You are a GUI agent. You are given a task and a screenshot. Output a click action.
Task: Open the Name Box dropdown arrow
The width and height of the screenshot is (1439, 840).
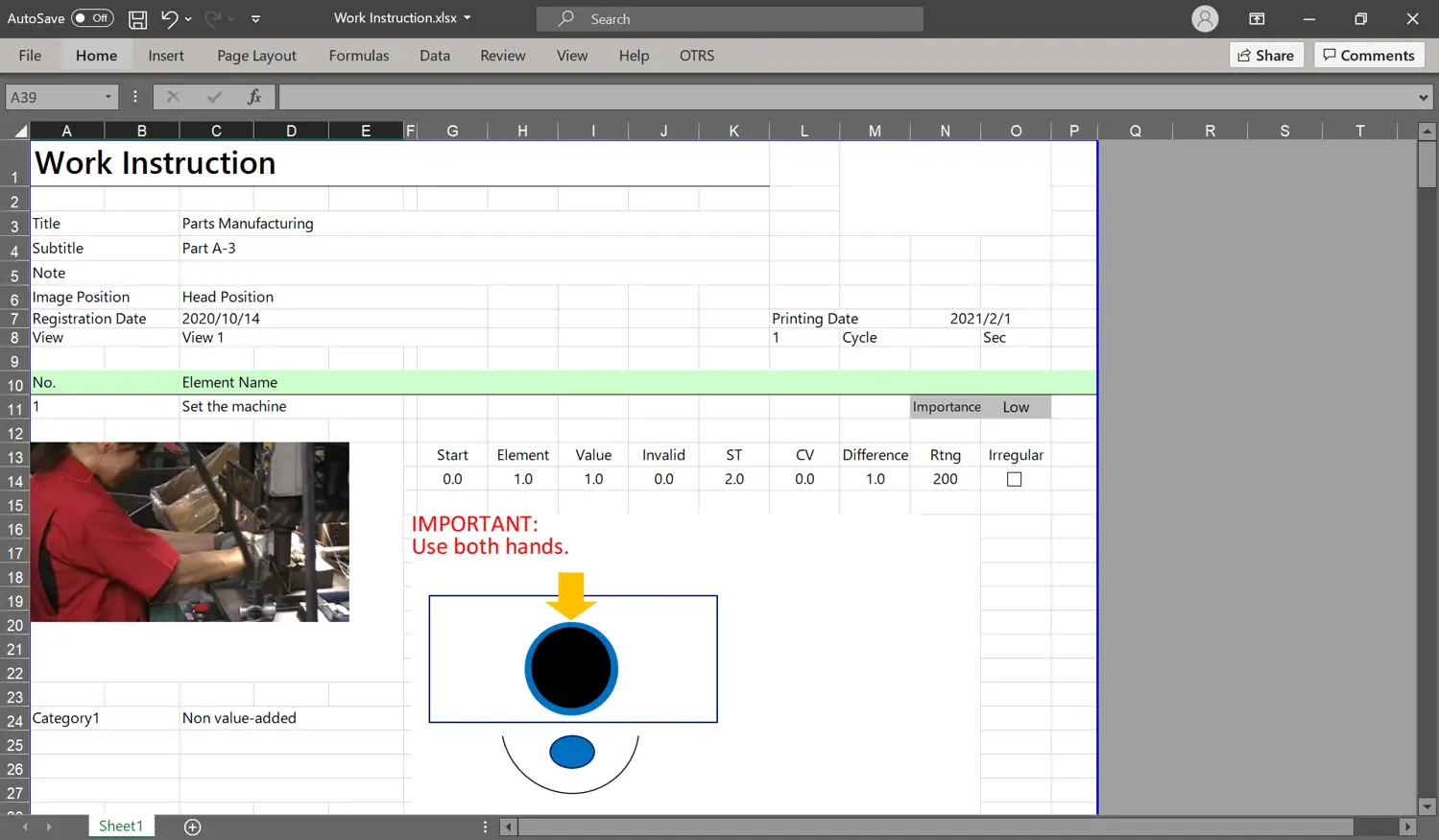[x=108, y=97]
